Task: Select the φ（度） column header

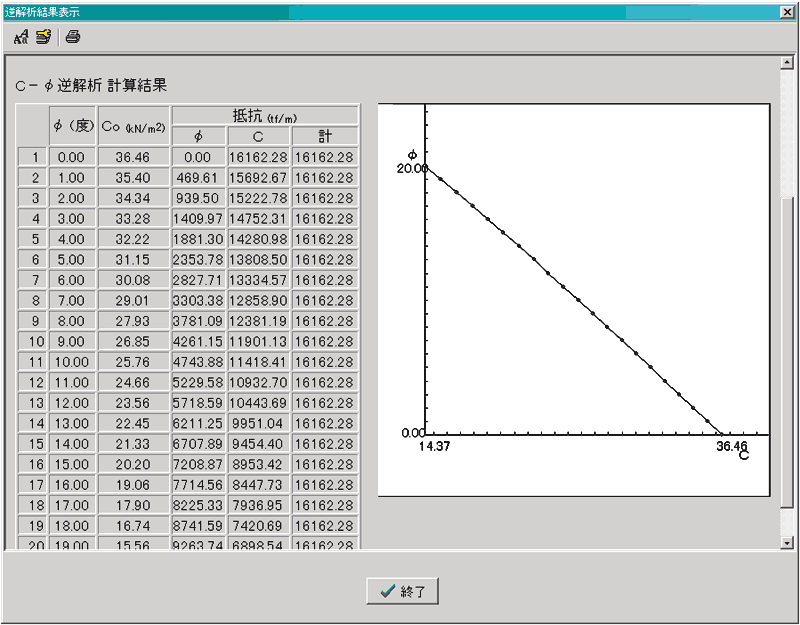Action: coord(72,125)
